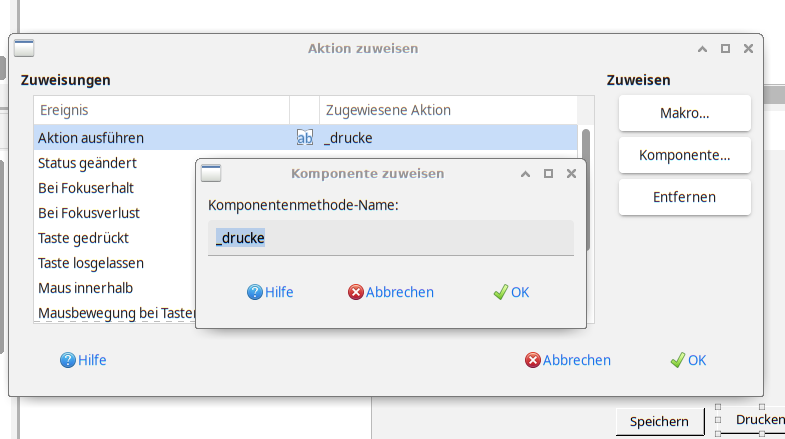
Task: Click OK in Aktion zuweisen dialog
Action: click(x=688, y=360)
